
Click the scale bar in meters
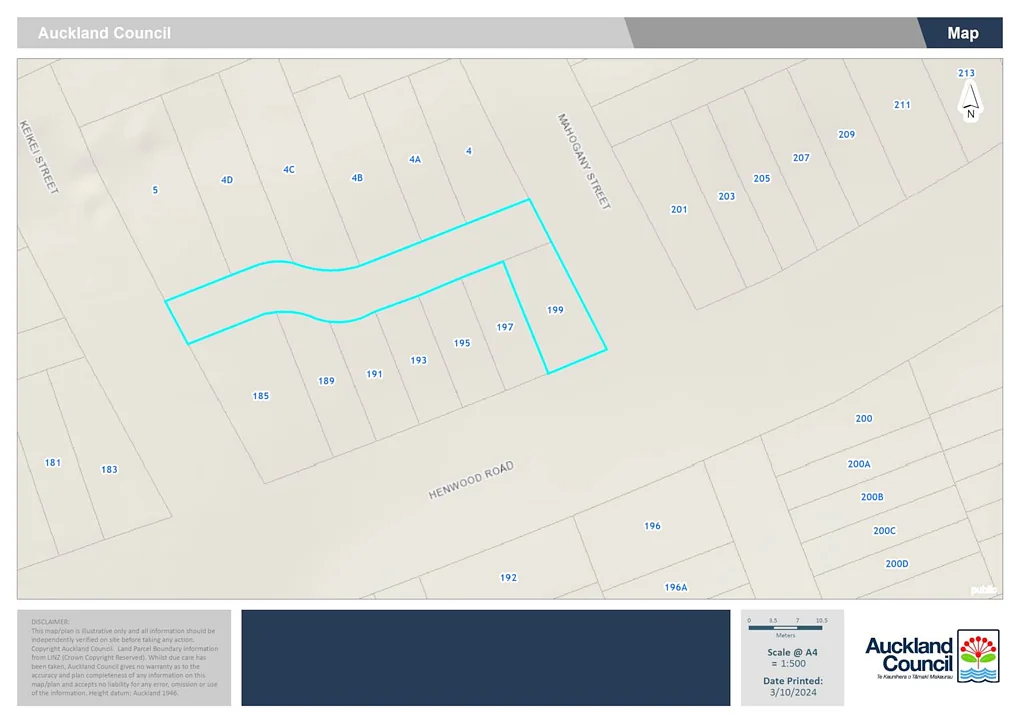785,629
